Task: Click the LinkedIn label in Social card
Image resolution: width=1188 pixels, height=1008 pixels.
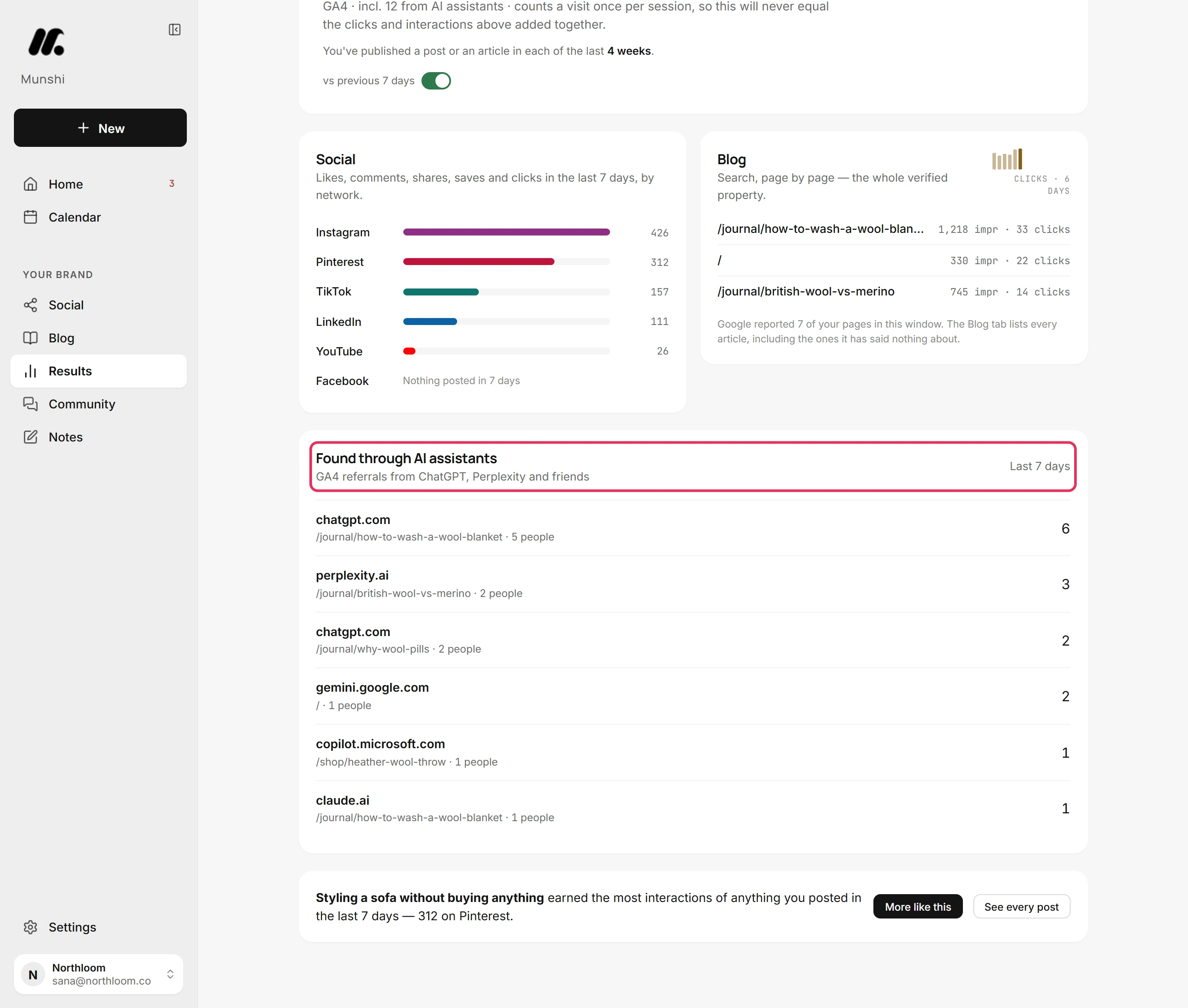Action: tap(338, 322)
